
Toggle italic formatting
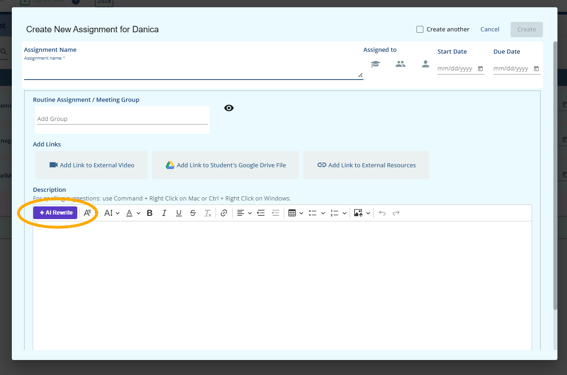(164, 213)
